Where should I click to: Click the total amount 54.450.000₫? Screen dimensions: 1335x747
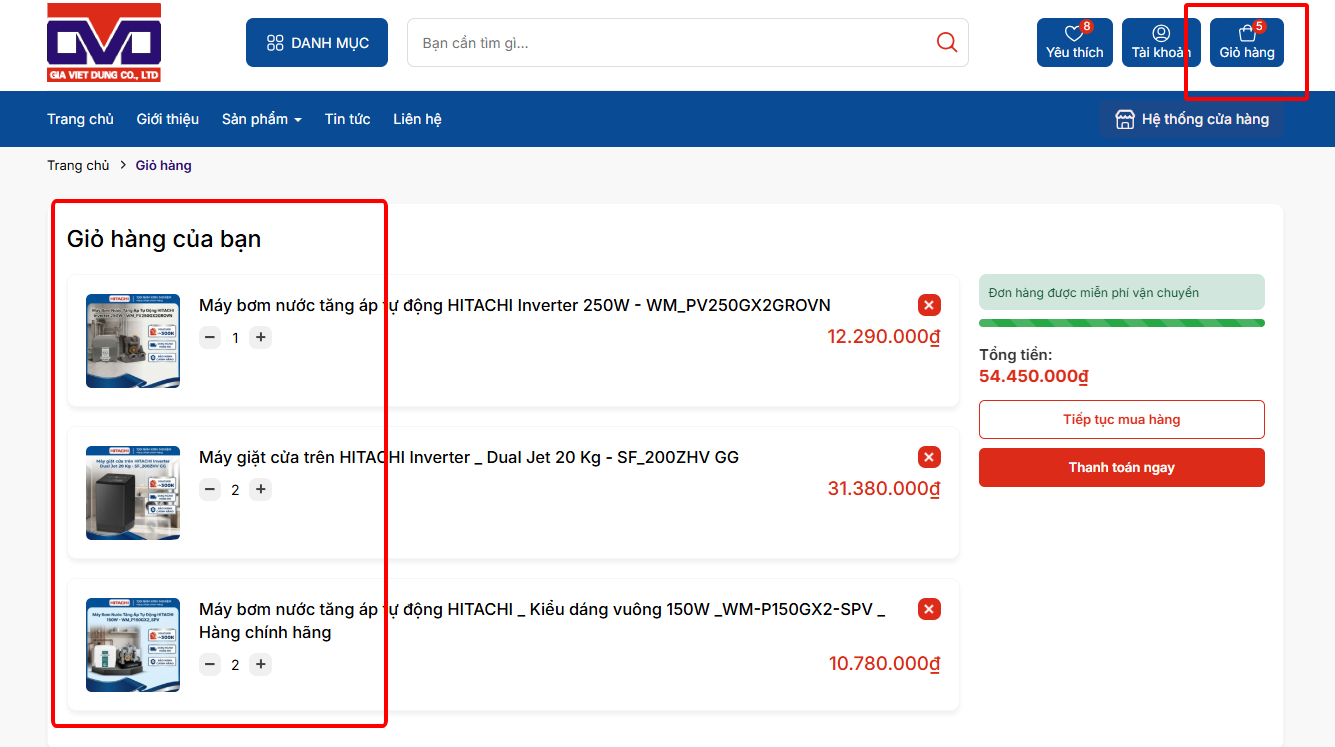[x=1034, y=376]
